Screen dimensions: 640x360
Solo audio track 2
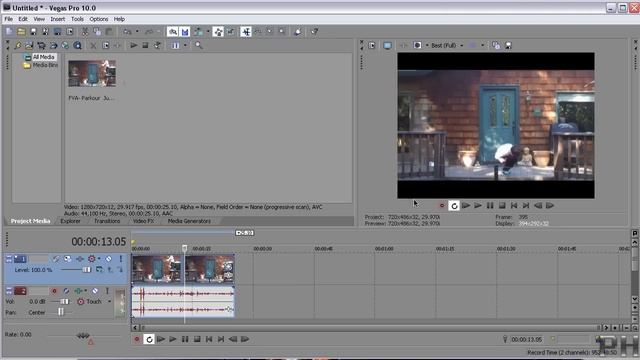[107, 291]
